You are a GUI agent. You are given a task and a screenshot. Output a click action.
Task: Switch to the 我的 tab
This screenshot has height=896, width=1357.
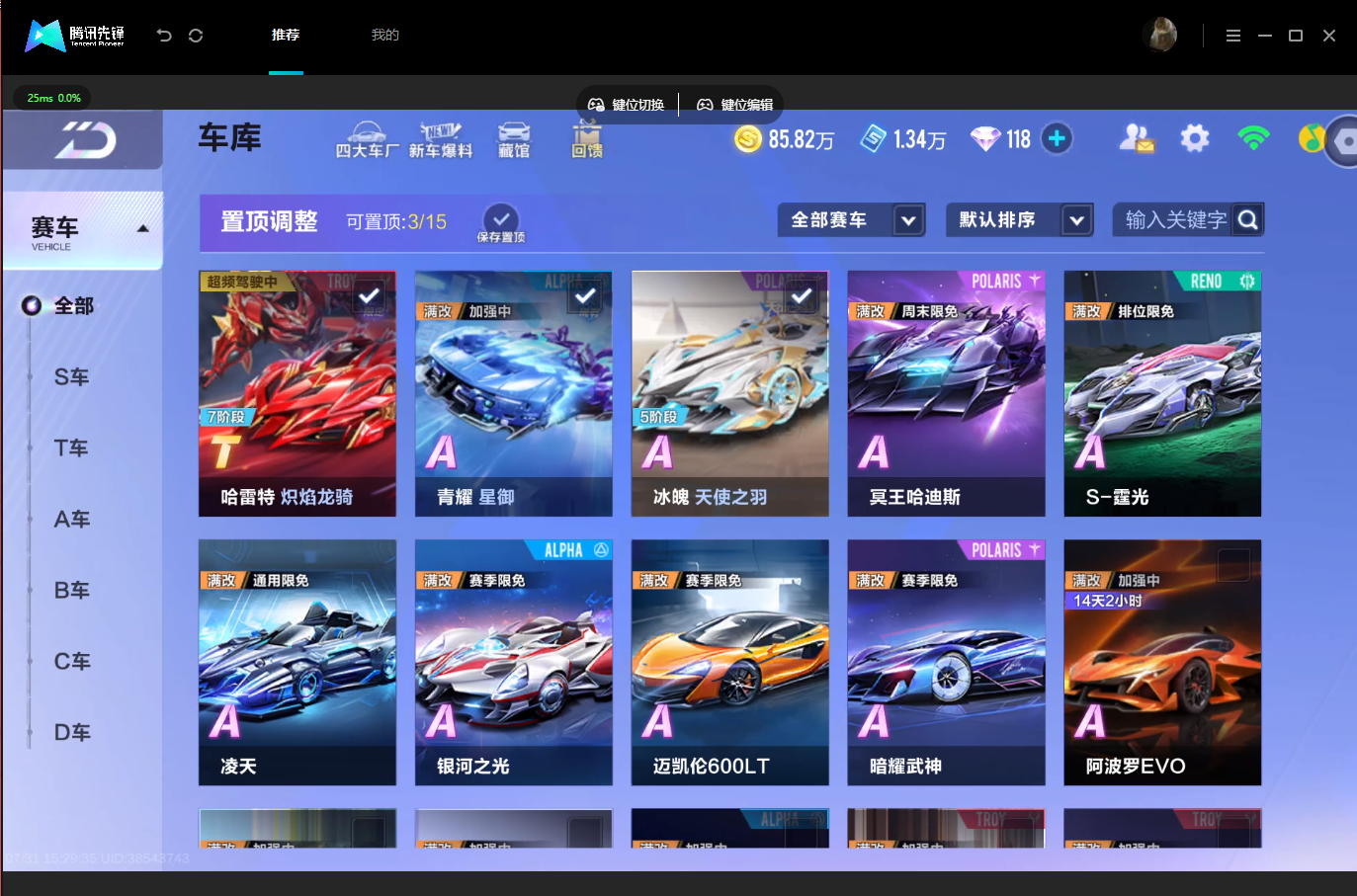[385, 36]
